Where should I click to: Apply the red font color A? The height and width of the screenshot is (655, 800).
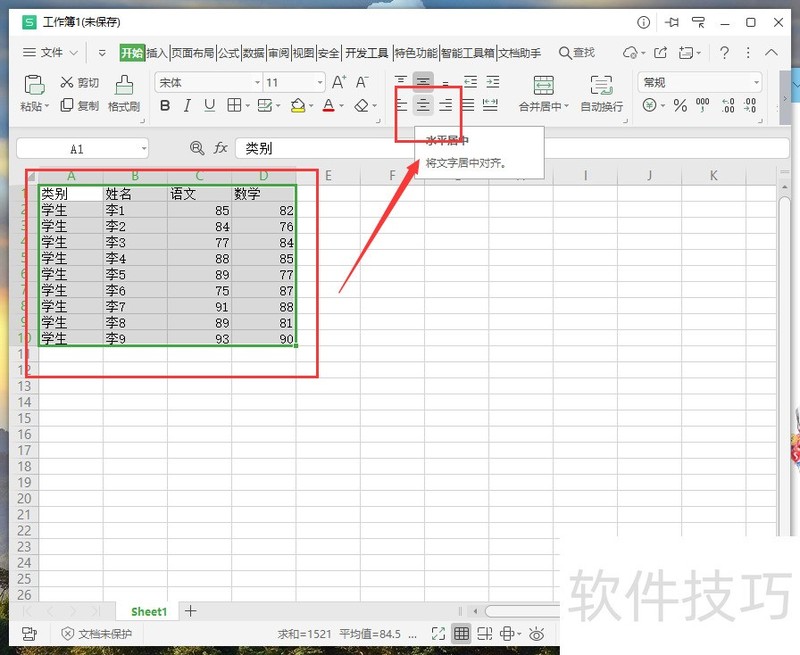point(329,106)
